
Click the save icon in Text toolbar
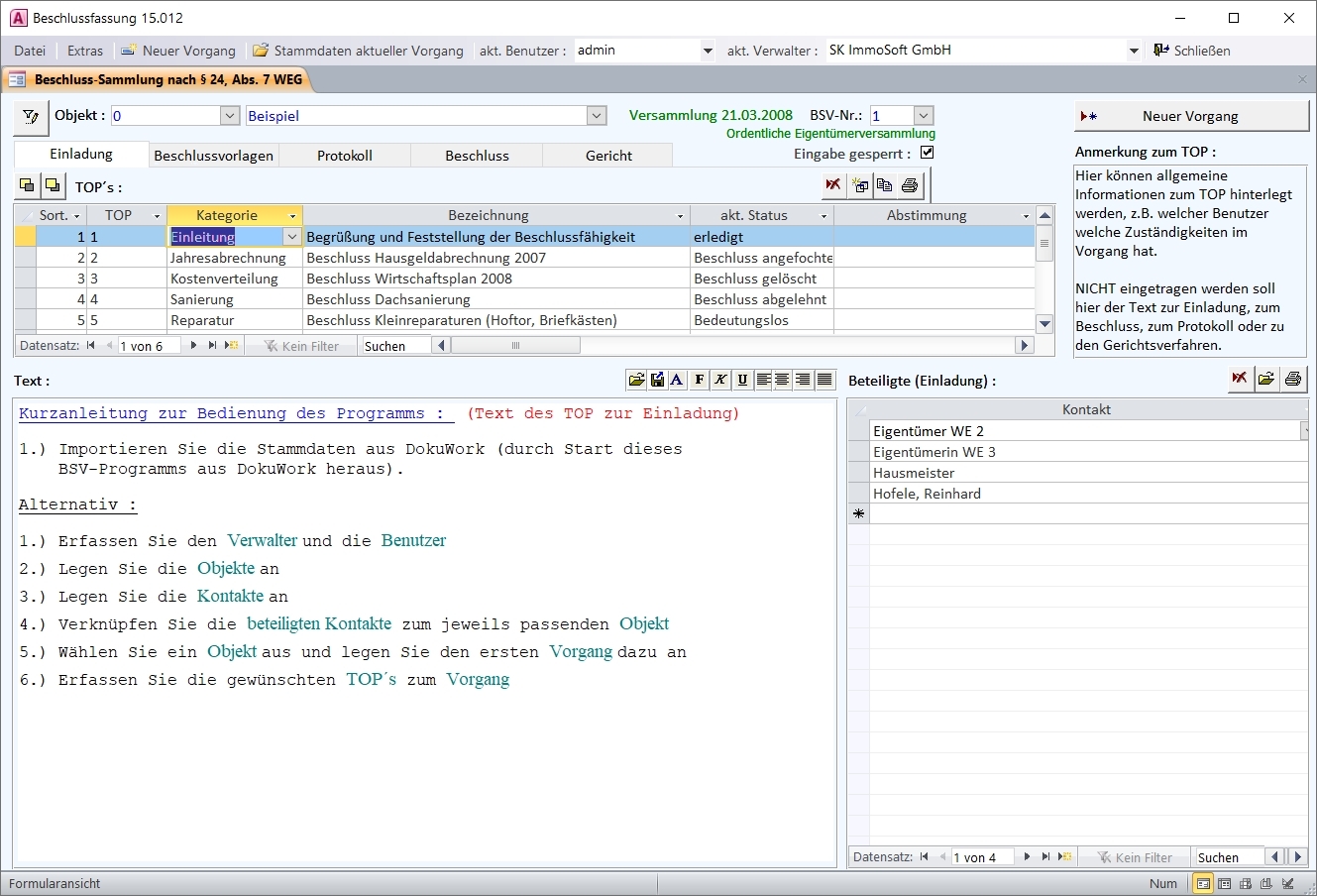[657, 380]
